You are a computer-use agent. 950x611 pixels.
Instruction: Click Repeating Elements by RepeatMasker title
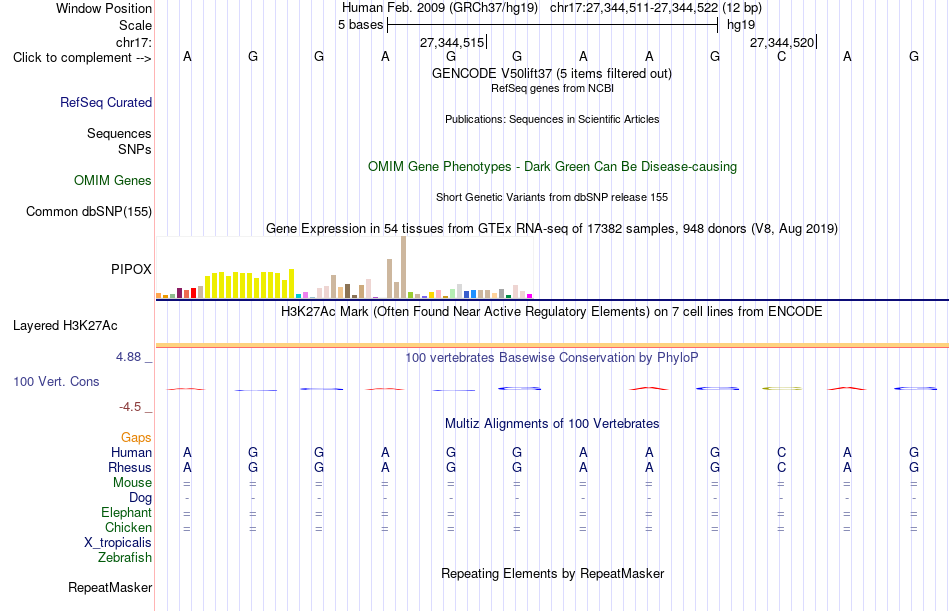point(553,573)
